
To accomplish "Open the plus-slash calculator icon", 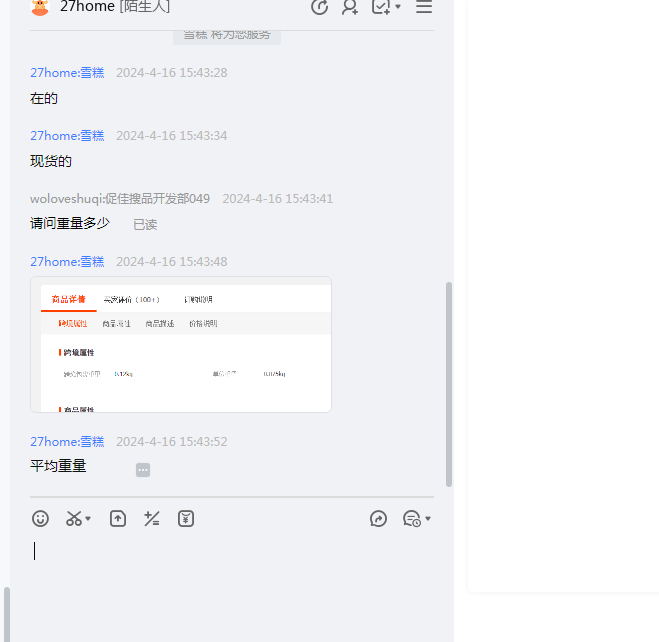I will pos(152,518).
